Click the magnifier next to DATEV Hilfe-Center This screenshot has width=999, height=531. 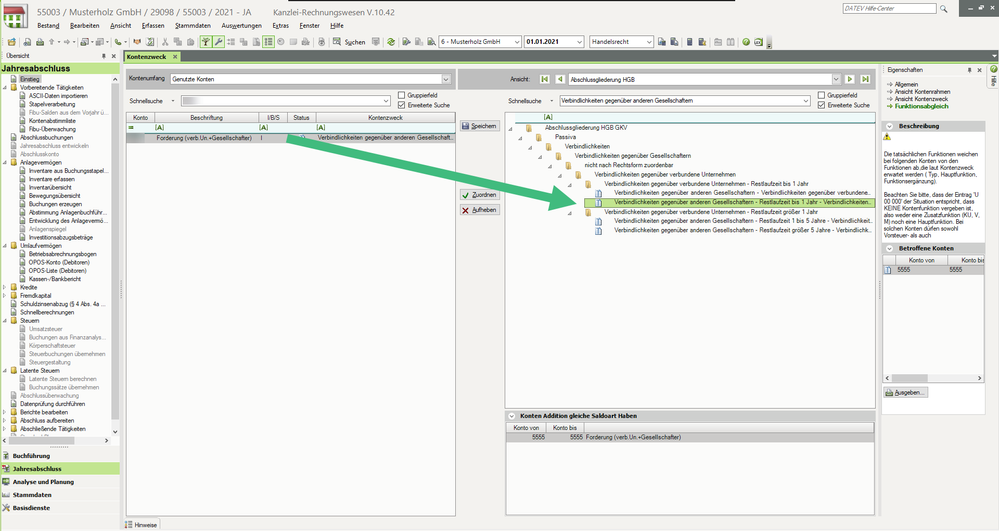(x=944, y=9)
